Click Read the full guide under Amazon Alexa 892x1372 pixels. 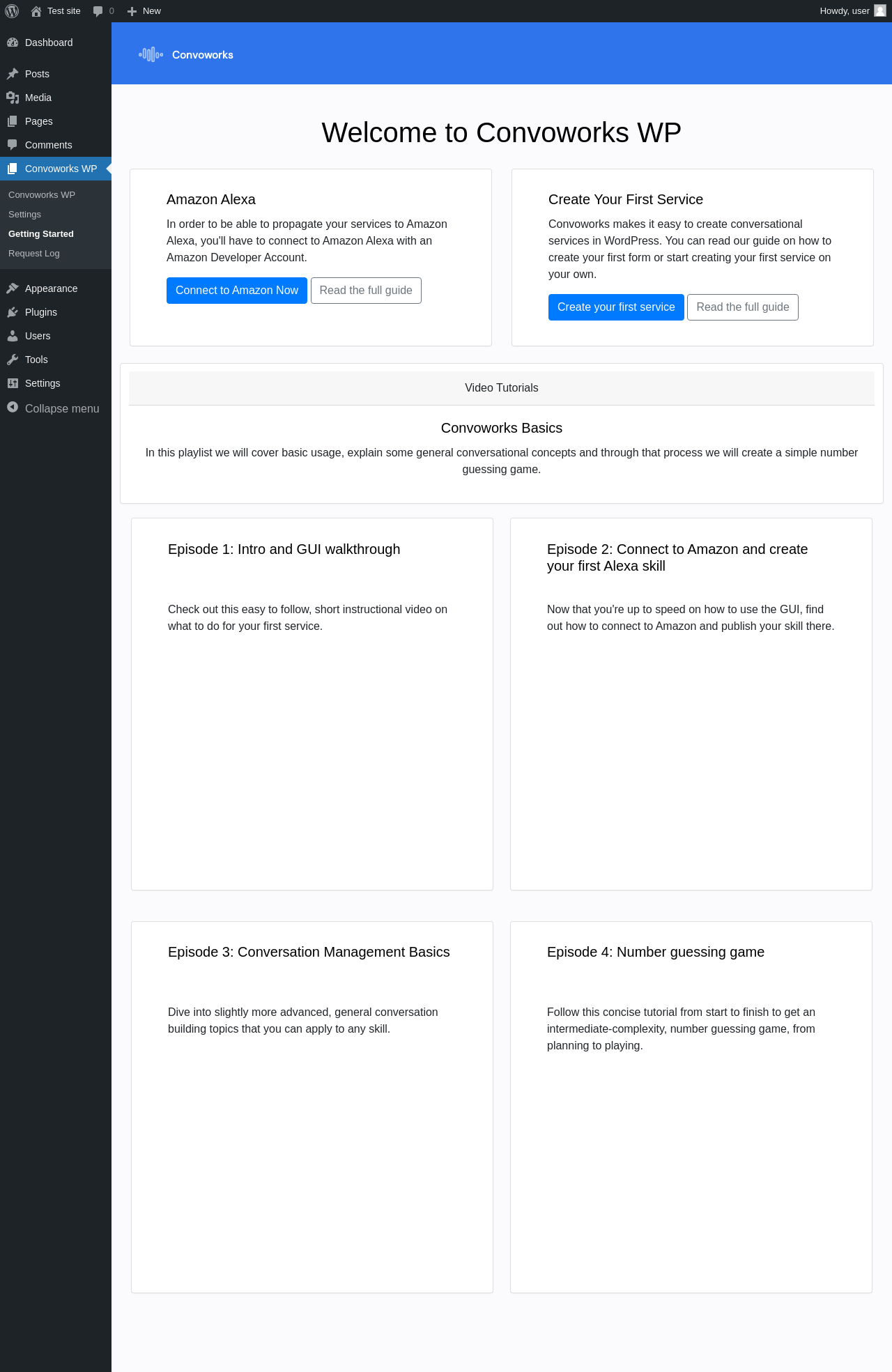366,291
